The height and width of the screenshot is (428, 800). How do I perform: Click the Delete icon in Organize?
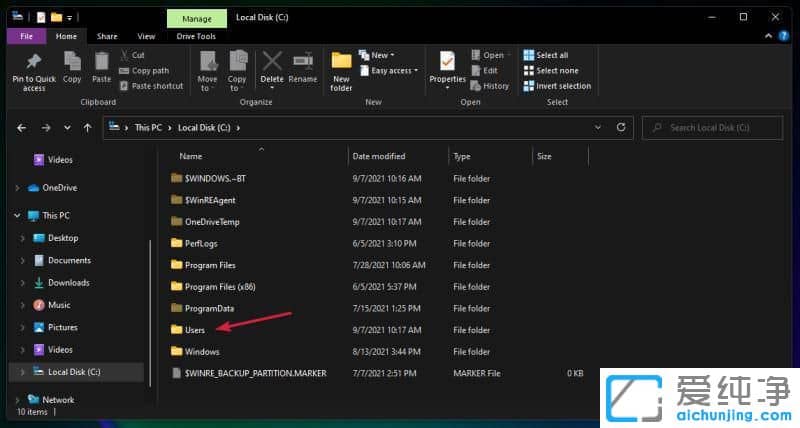click(272, 61)
